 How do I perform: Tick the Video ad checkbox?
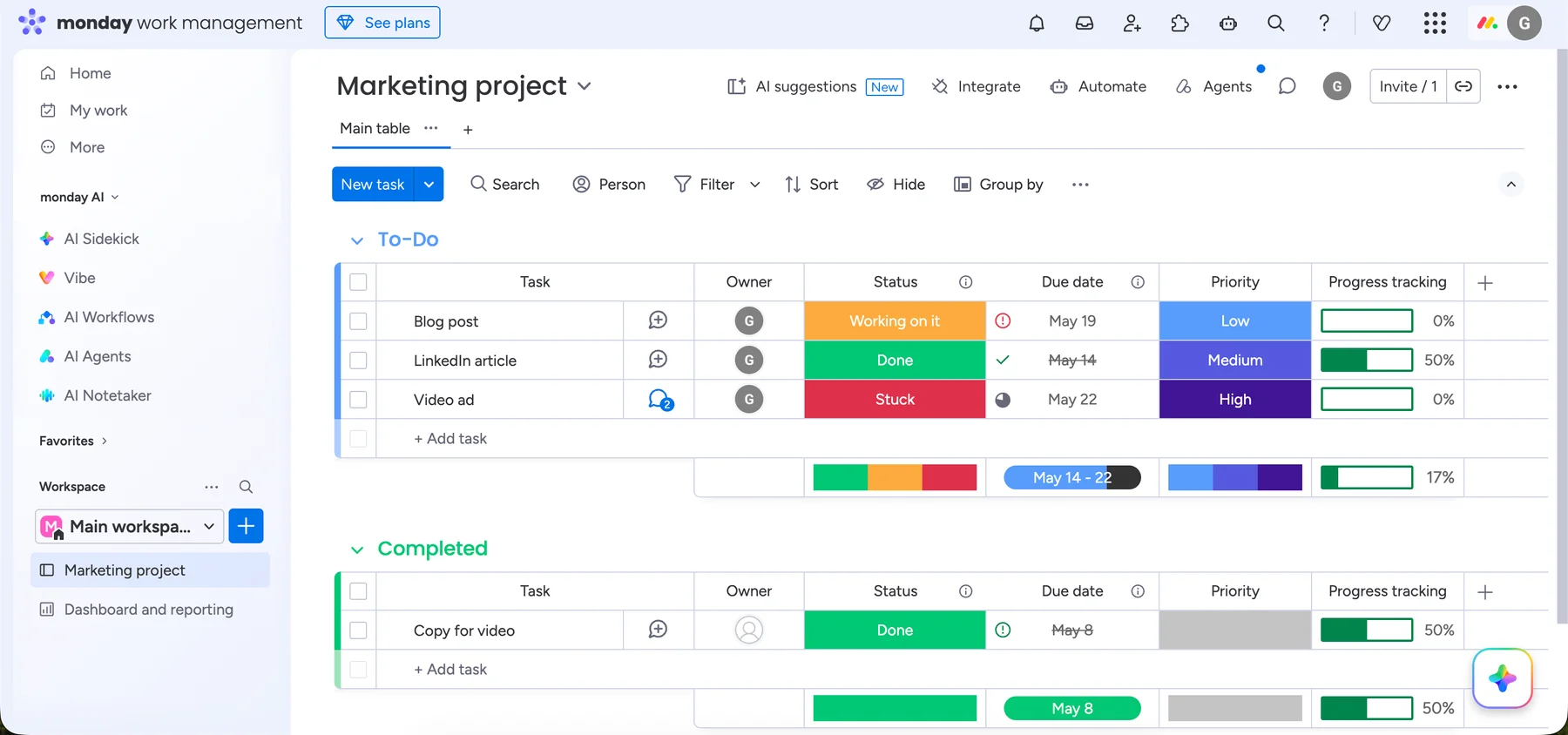click(358, 400)
